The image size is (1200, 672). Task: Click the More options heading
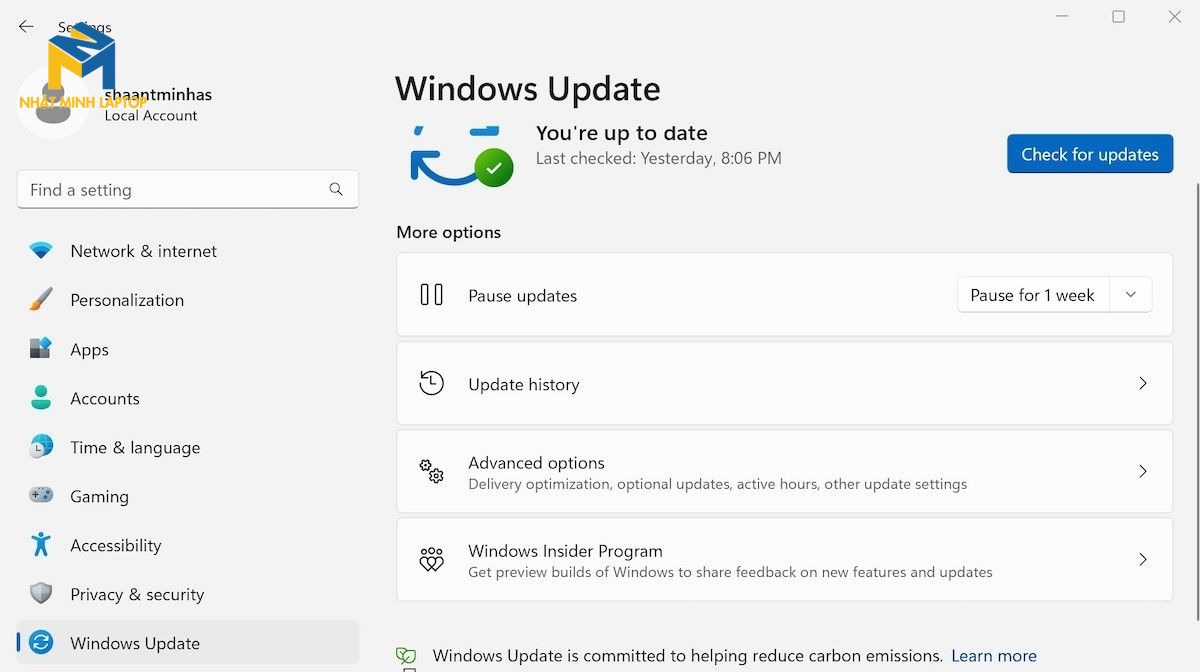click(448, 232)
